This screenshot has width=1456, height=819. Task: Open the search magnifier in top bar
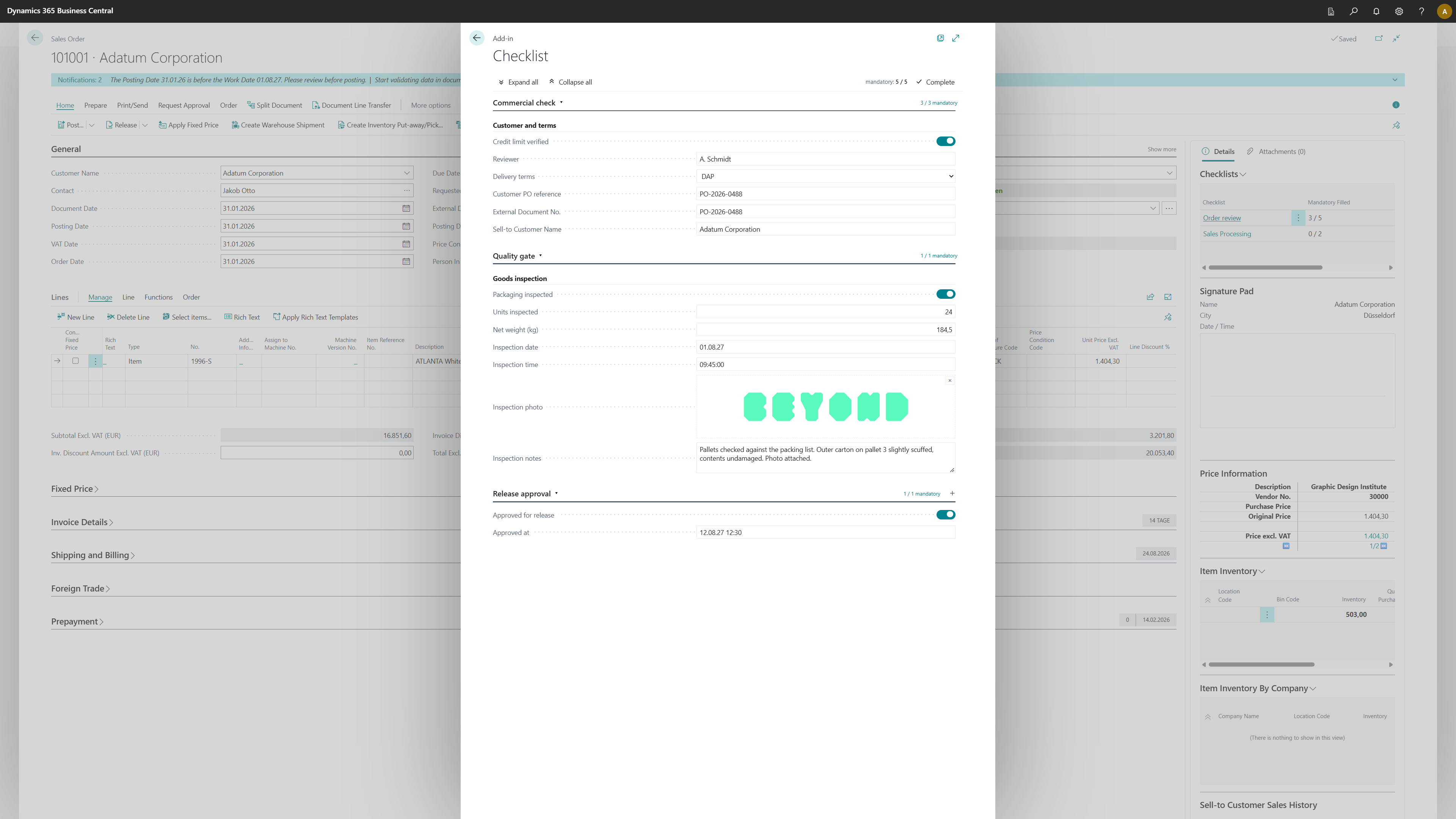1353,11
